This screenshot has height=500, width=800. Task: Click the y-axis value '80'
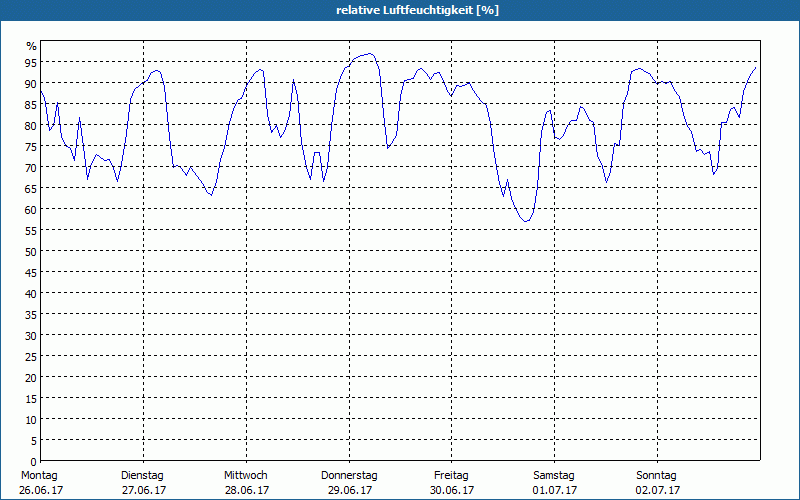click(31, 125)
